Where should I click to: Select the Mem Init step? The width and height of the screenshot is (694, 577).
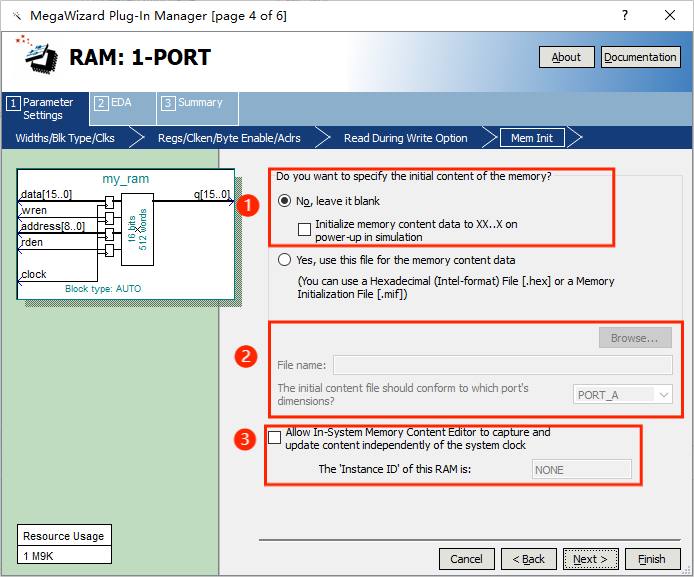[532, 138]
